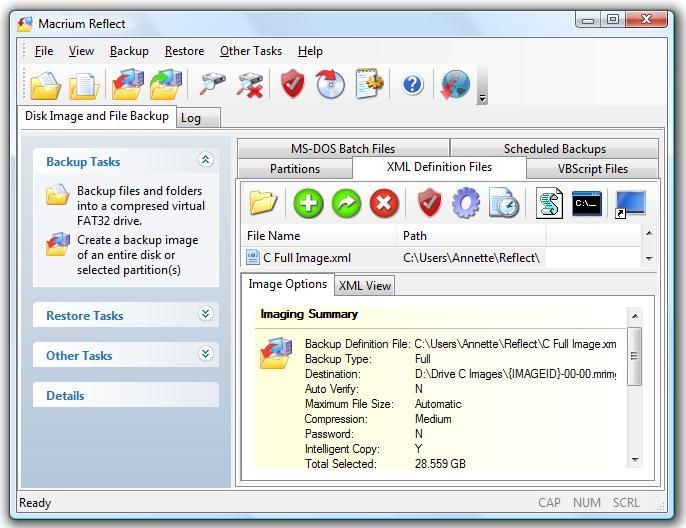Viewport: 686px width, 528px height.
Task: Click the Total Selected value 28.559 GB
Action: tap(440, 464)
